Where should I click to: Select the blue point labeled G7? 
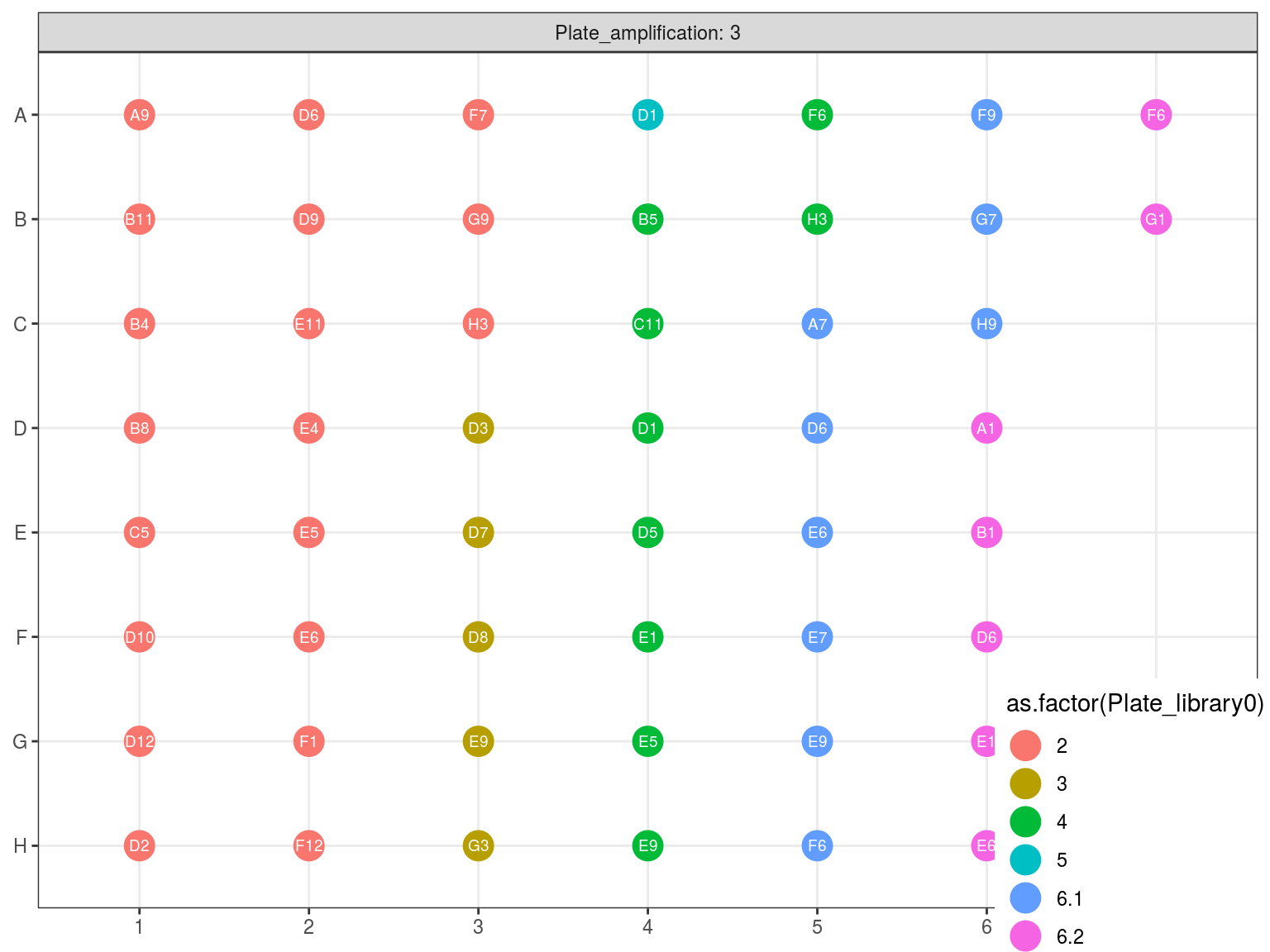(x=986, y=220)
